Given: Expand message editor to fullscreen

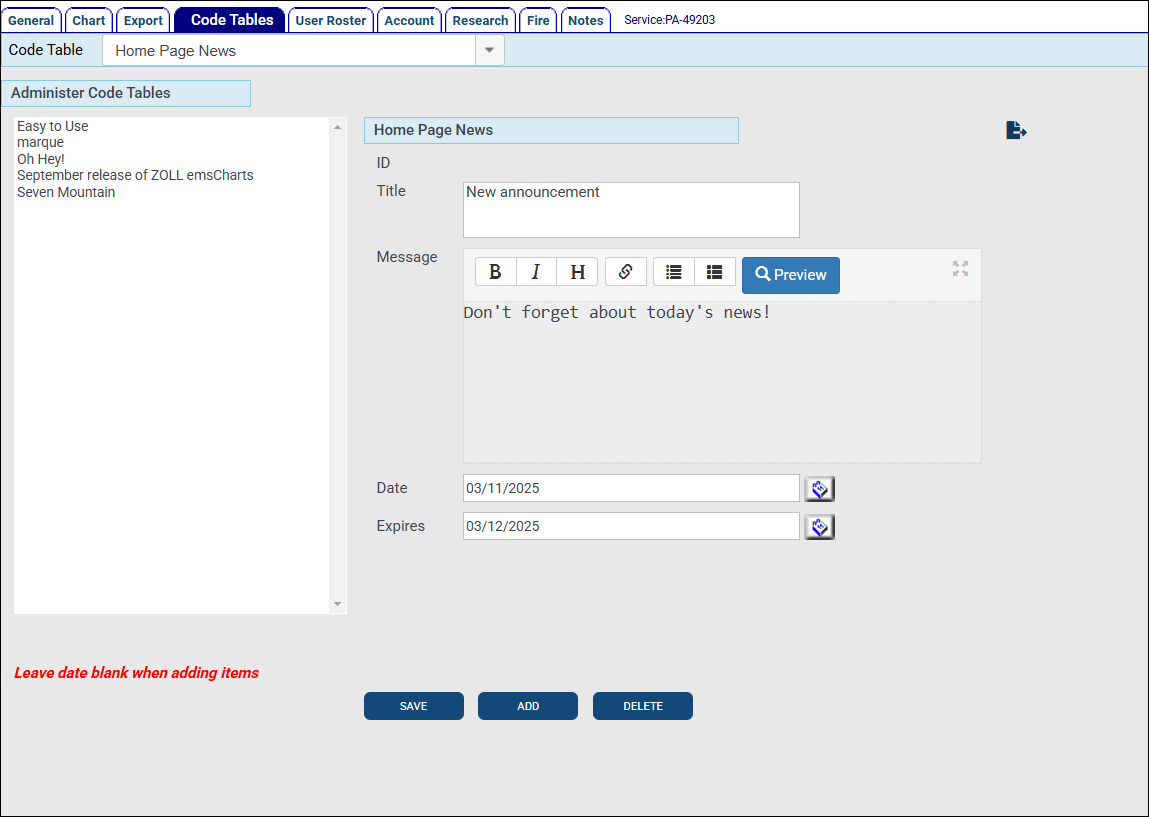Looking at the screenshot, I should 960,268.
